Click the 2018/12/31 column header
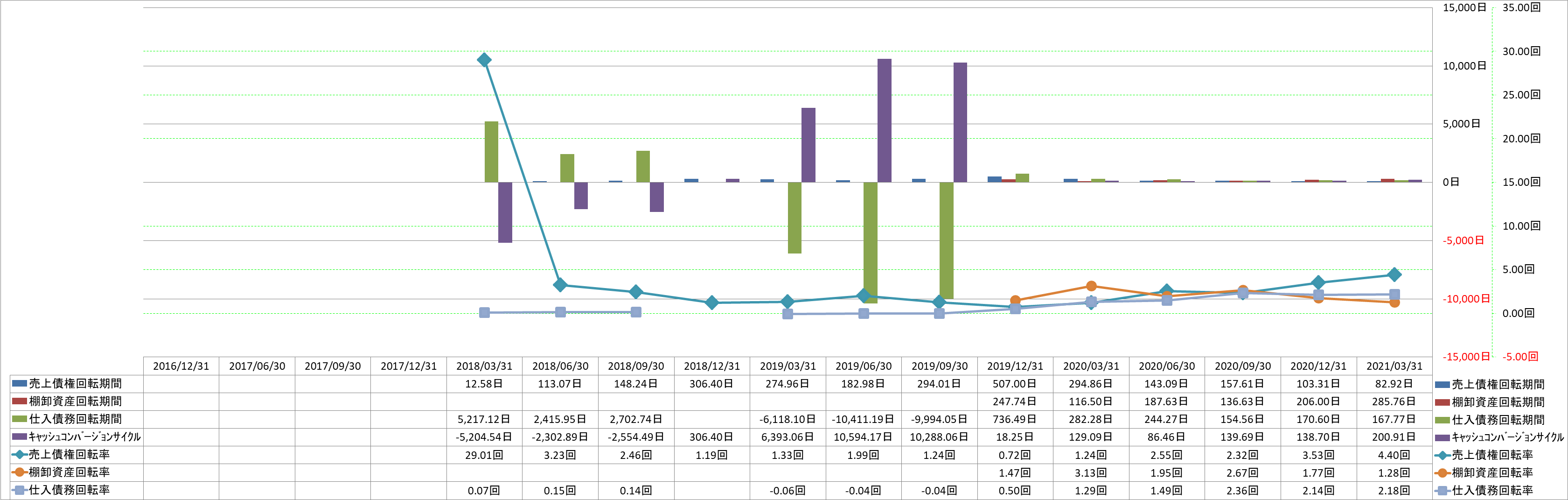This screenshot has height=500, width=1568. pos(711,366)
